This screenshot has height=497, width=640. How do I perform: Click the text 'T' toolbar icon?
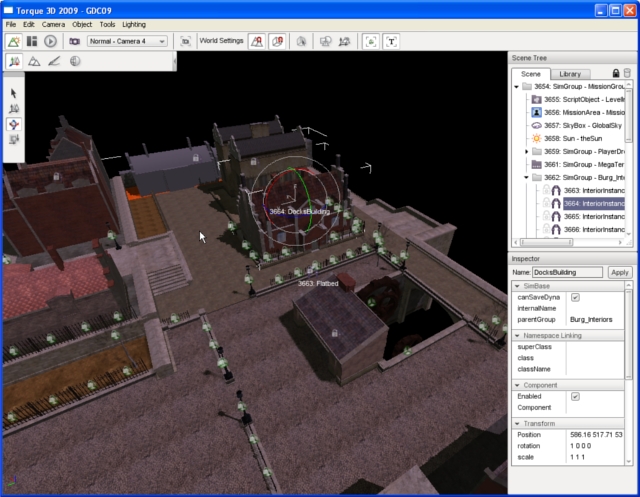click(391, 41)
